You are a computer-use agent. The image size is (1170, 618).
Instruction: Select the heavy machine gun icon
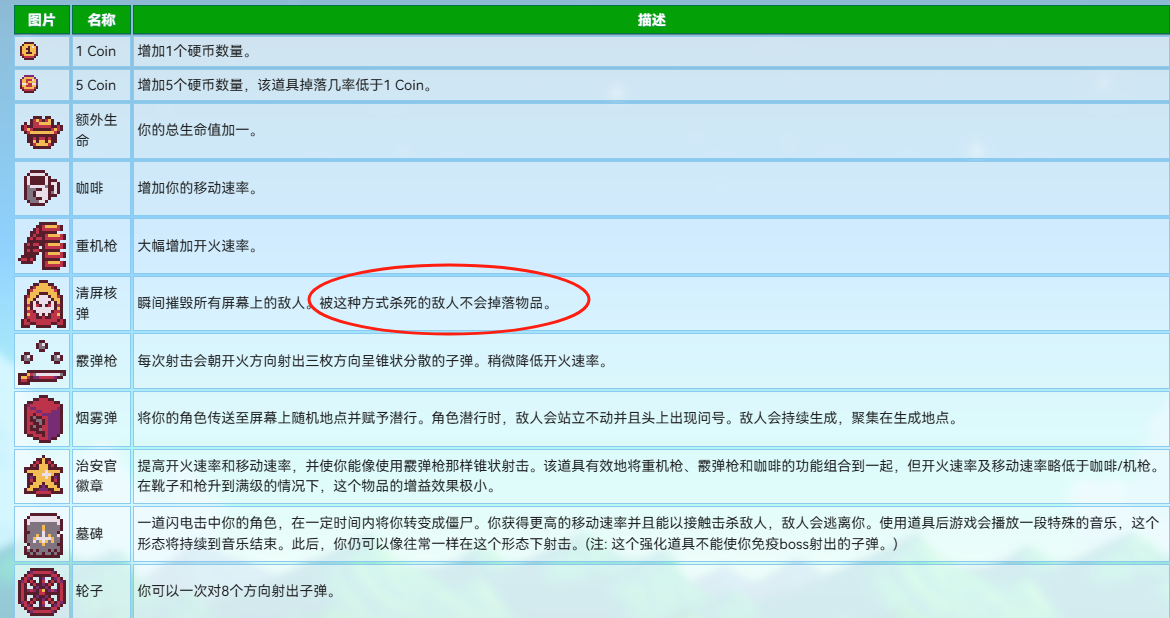click(42, 245)
